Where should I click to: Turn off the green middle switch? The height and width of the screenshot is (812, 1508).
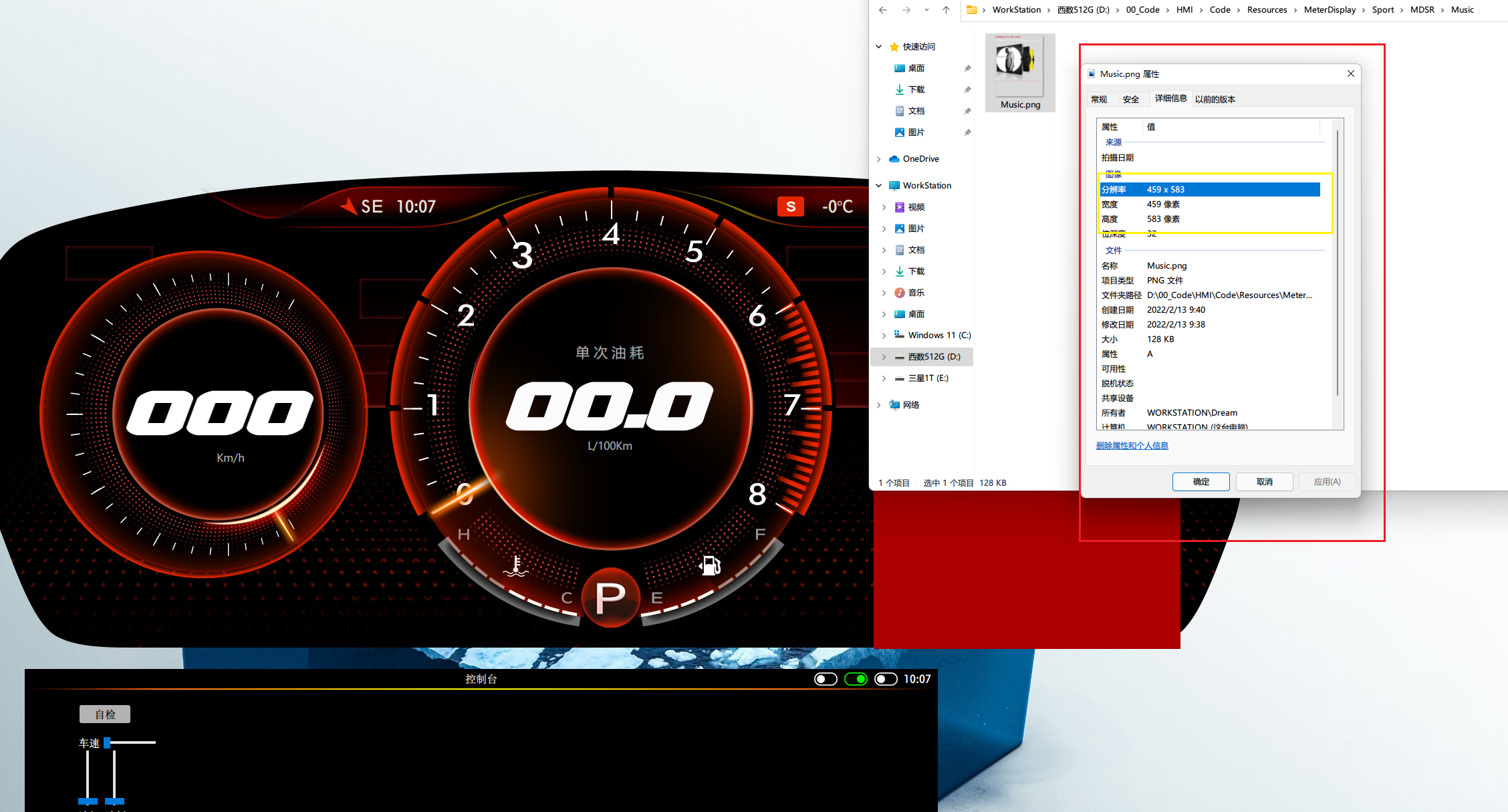click(x=856, y=679)
